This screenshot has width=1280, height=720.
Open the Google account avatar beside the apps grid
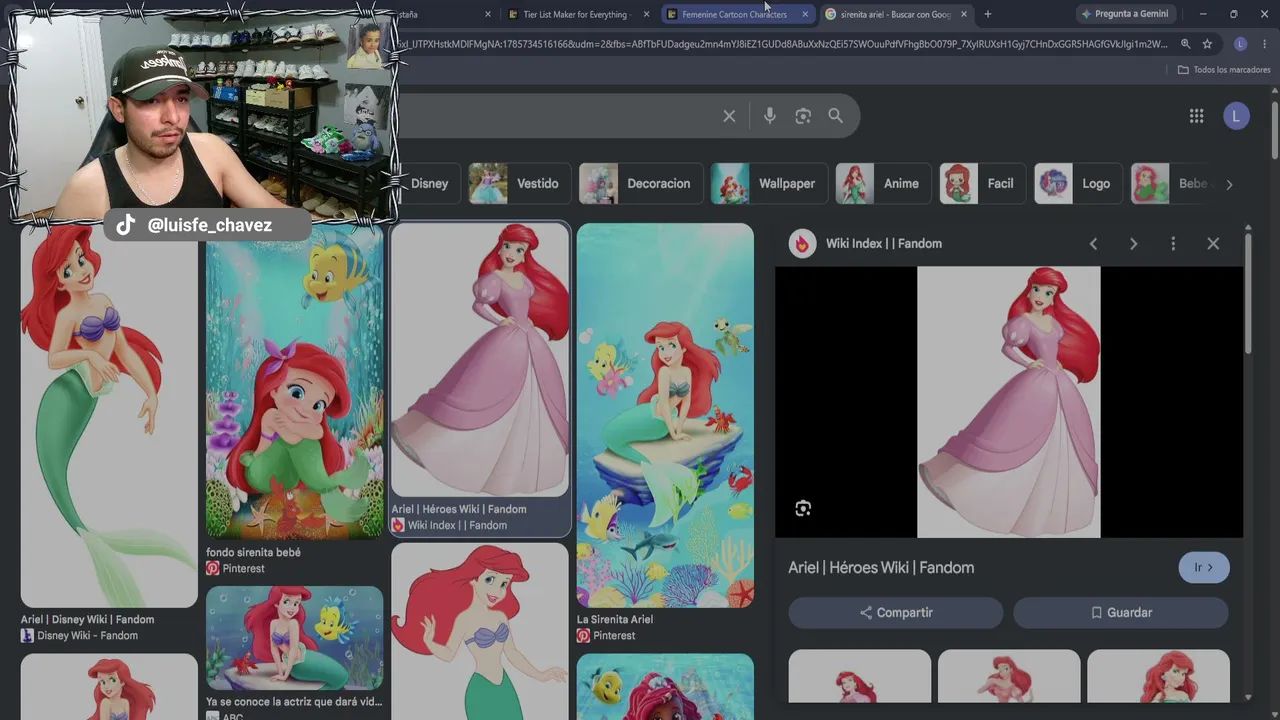pyautogui.click(x=1236, y=116)
